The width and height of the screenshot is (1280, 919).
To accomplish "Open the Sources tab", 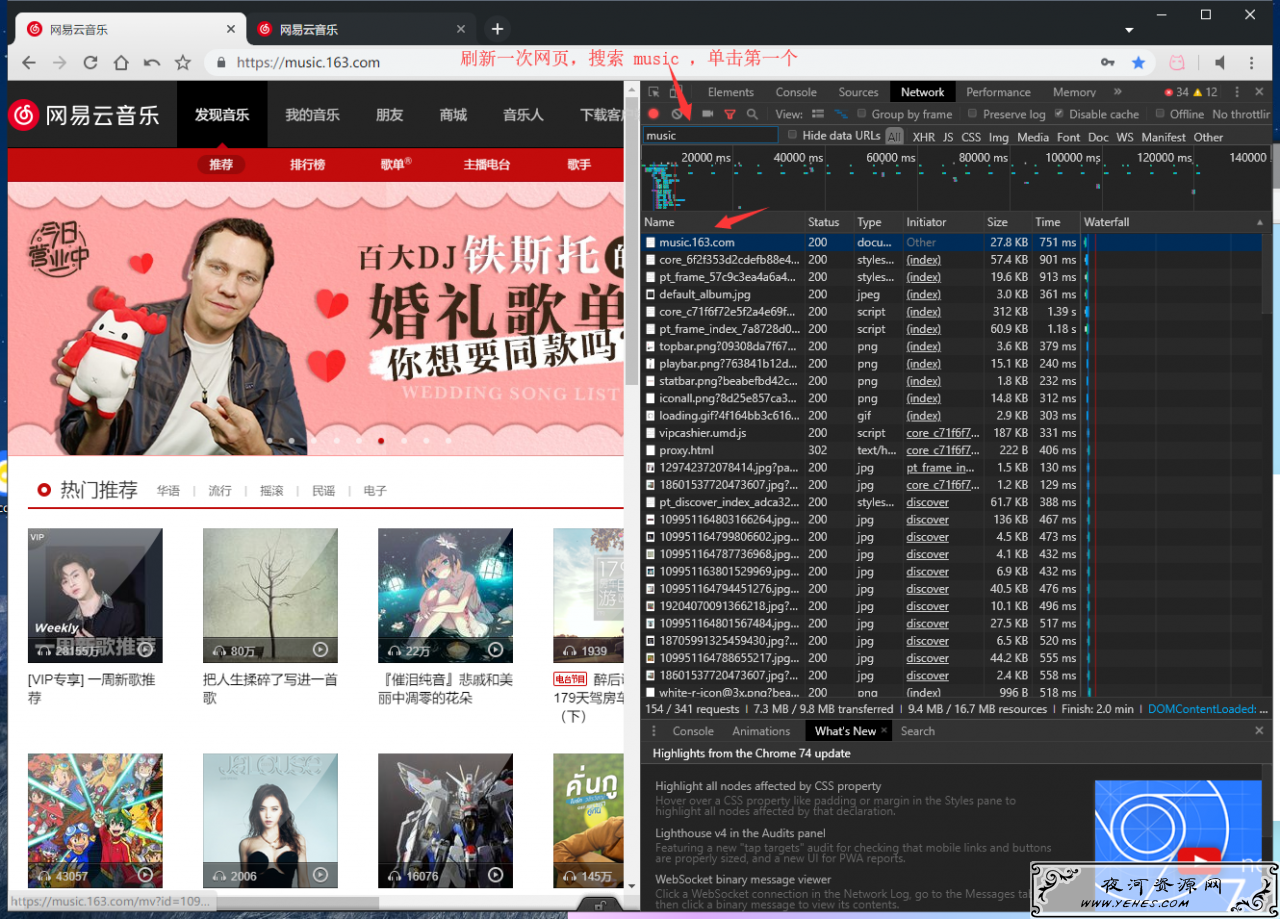I will click(x=858, y=92).
